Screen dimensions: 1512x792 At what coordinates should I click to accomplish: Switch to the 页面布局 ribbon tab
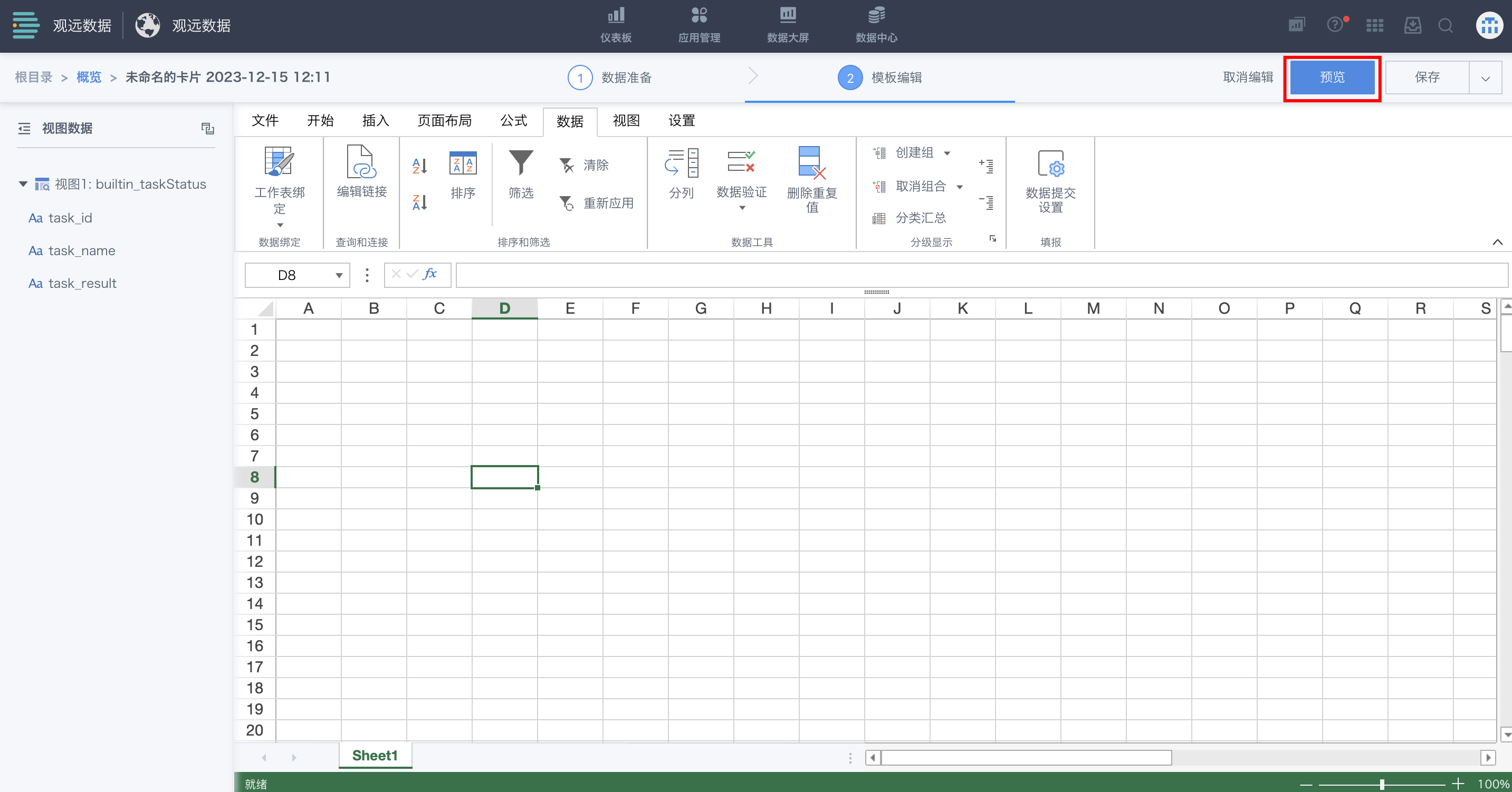(x=444, y=121)
